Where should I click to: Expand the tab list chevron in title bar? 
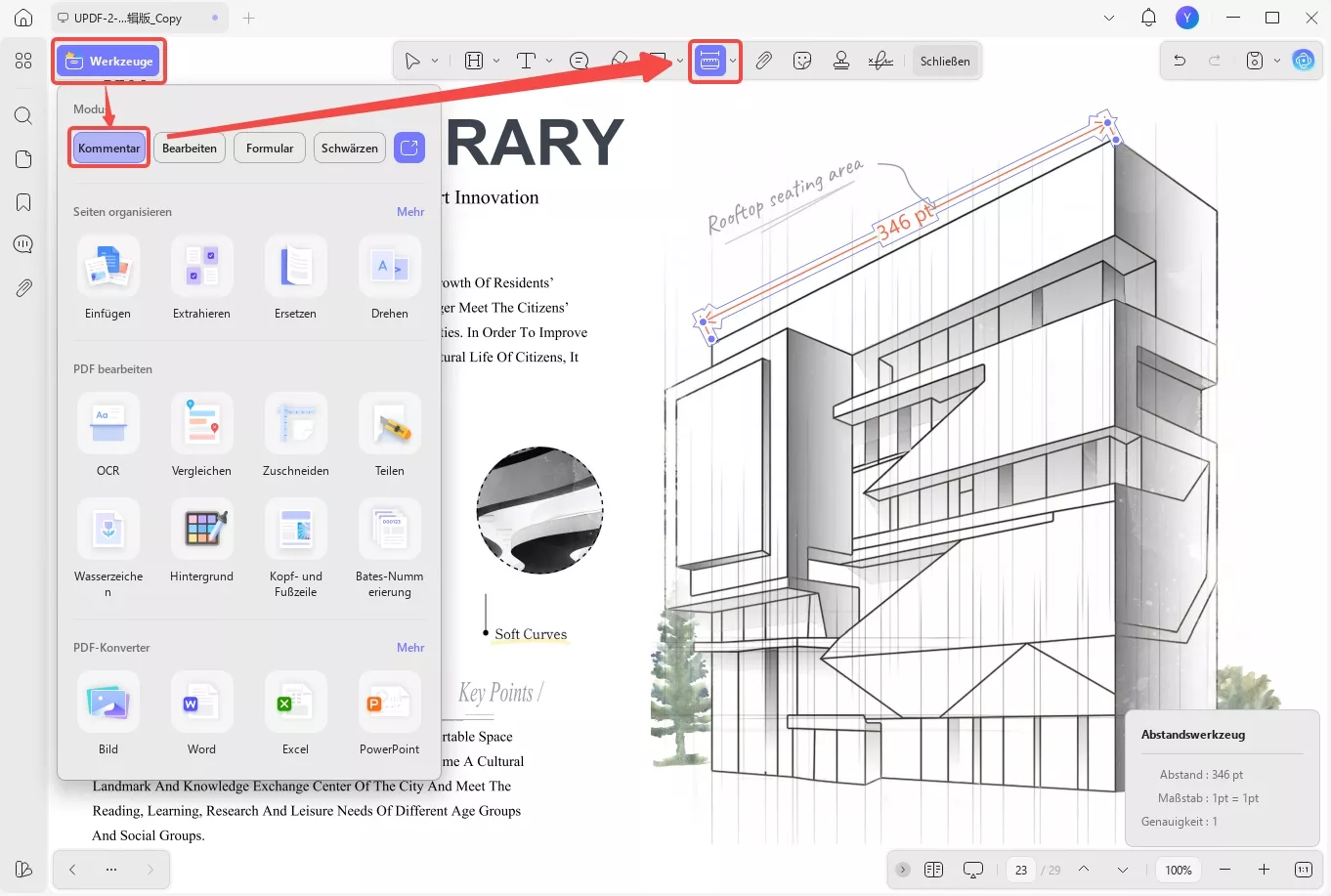1109,18
